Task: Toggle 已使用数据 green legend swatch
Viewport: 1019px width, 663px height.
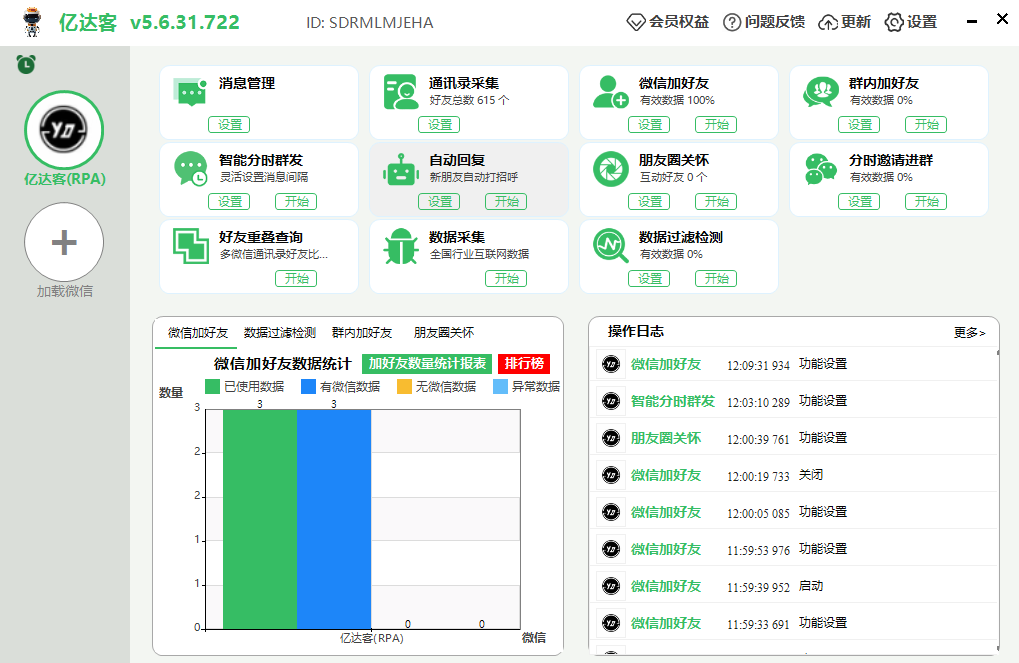Action: [212, 387]
